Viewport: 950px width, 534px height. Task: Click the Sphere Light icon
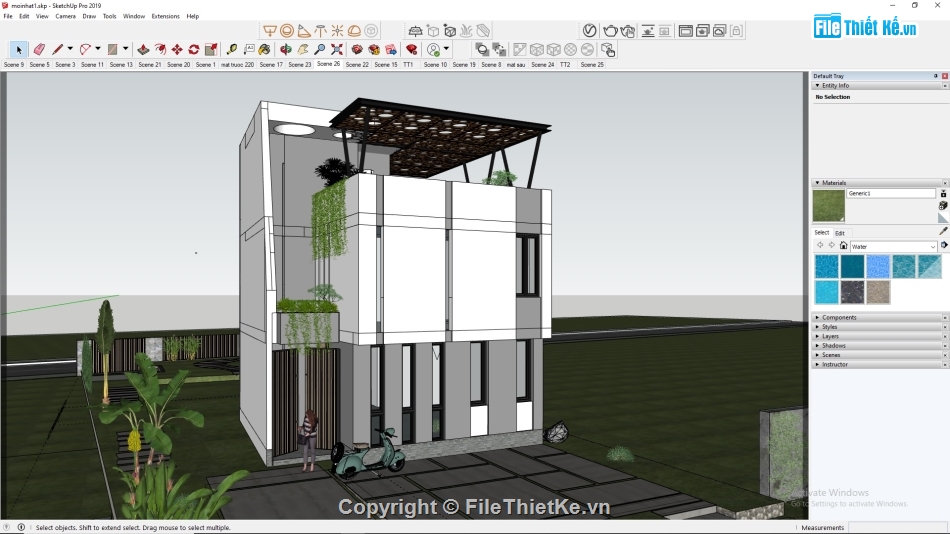[287, 30]
